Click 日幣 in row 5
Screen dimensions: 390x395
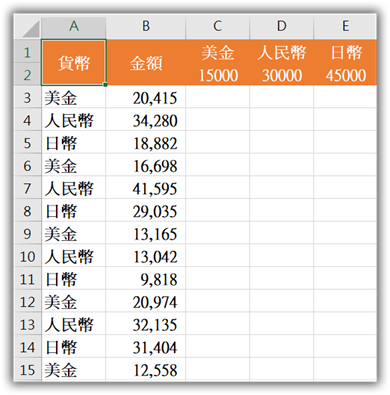click(x=74, y=143)
